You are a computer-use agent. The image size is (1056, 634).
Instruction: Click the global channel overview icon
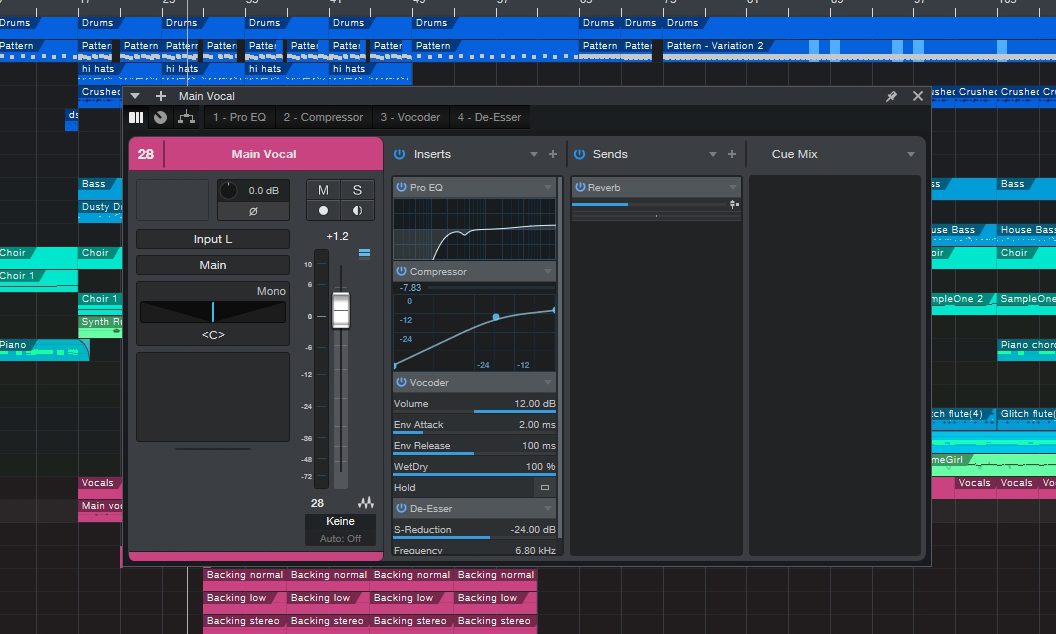[x=162, y=117]
